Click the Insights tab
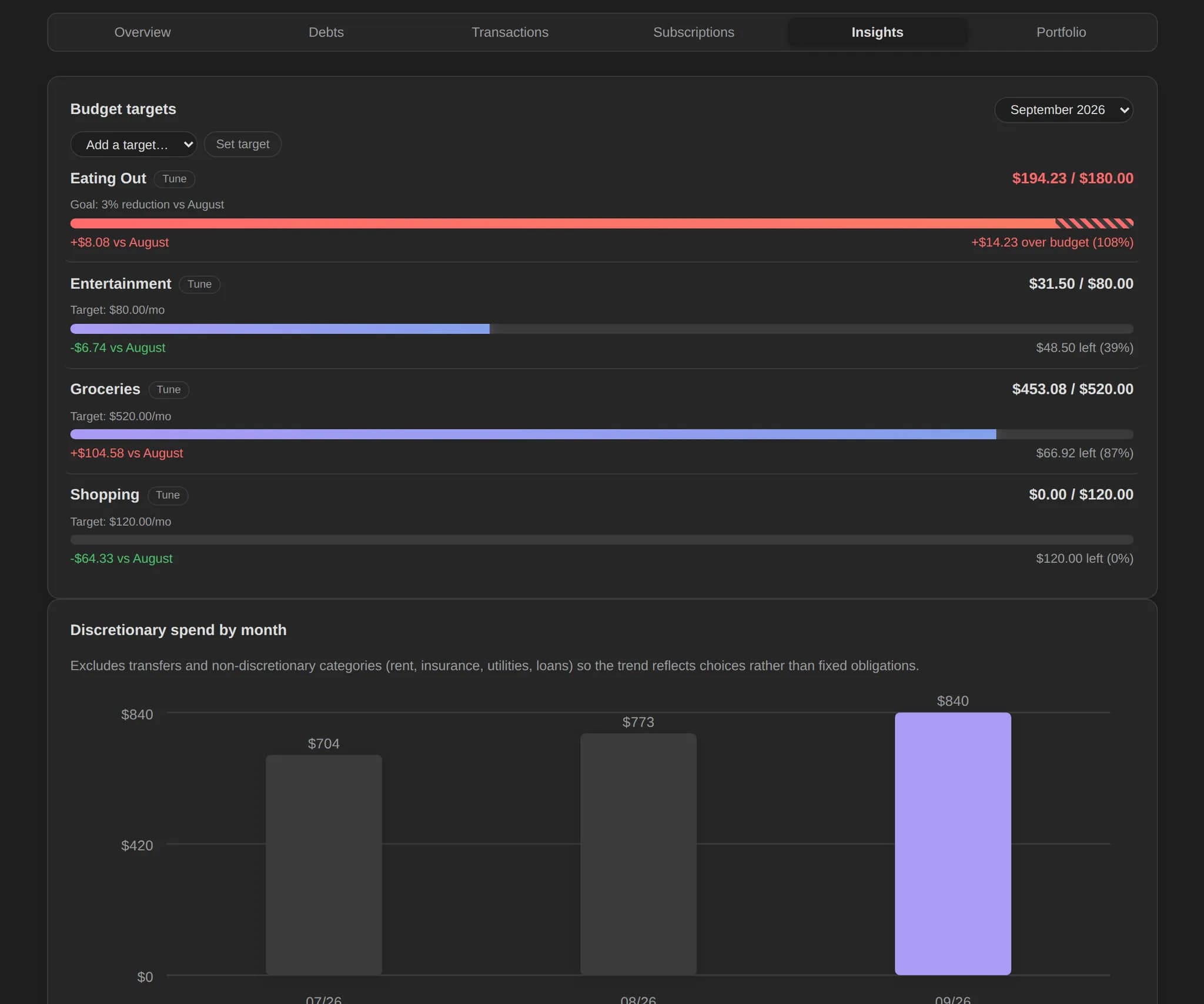 point(877,32)
